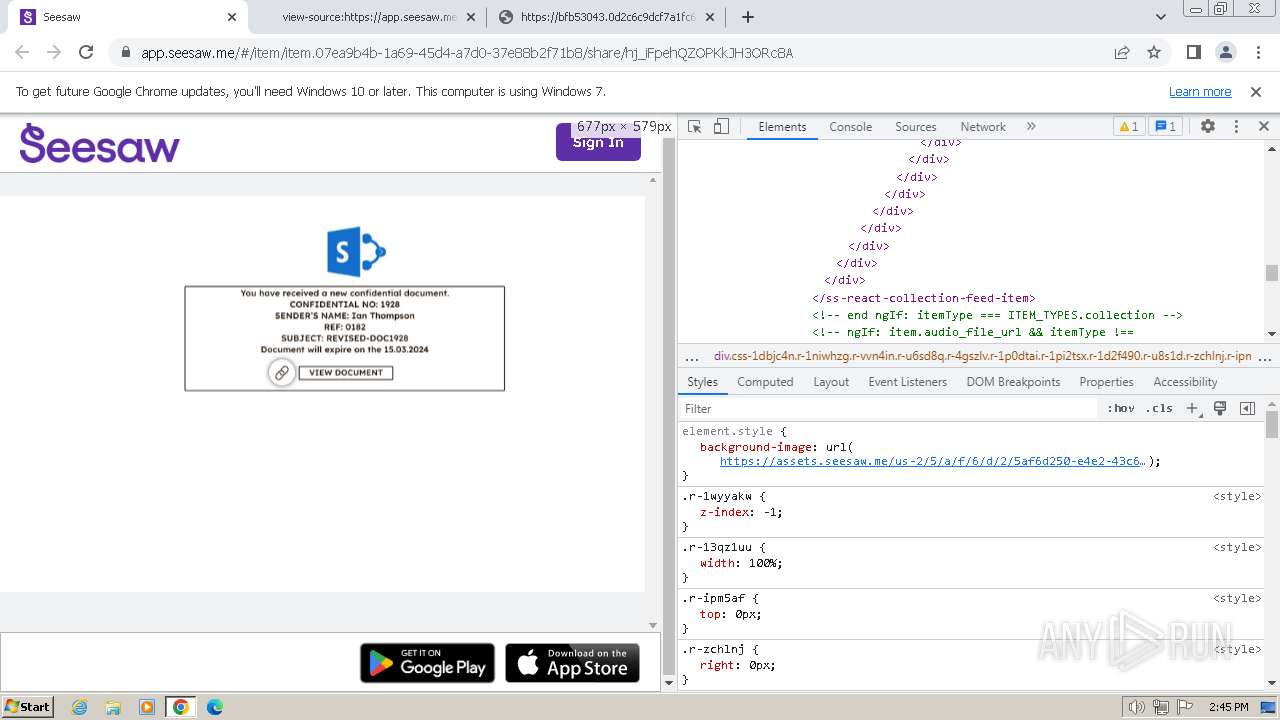Open Microsoft Edge from taskbar
The height and width of the screenshot is (720, 1280).
point(215,707)
